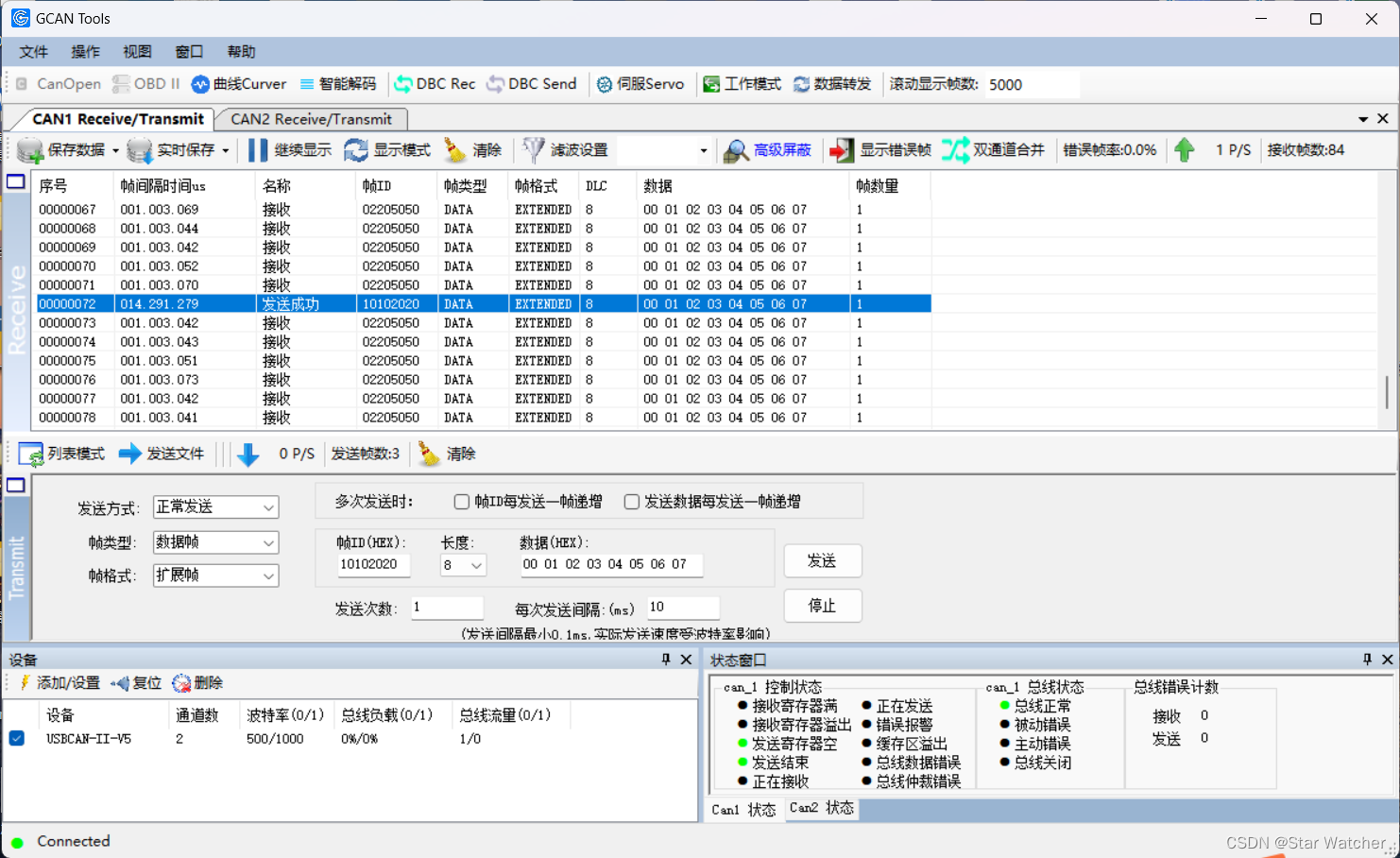Click the 数据(HEX) input field
The height and width of the screenshot is (858, 1400).
pos(611,565)
